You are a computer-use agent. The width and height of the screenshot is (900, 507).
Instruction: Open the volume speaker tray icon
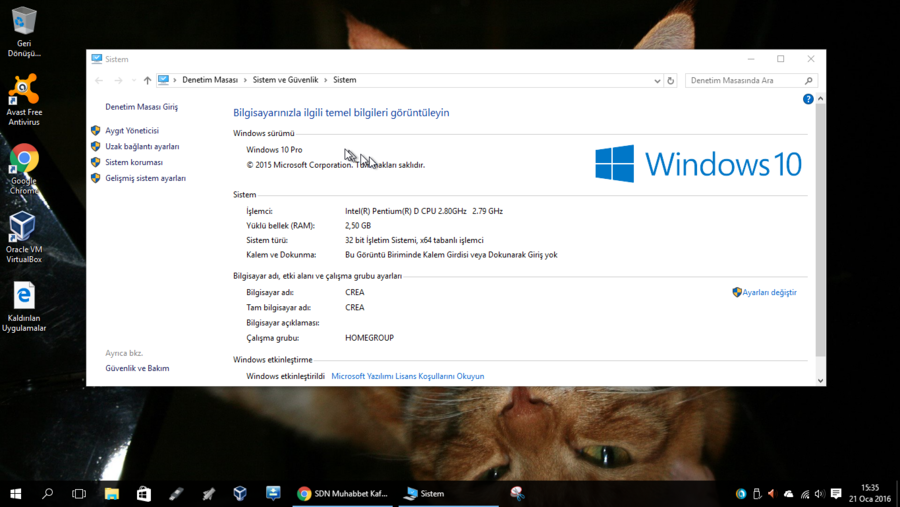pos(820,494)
